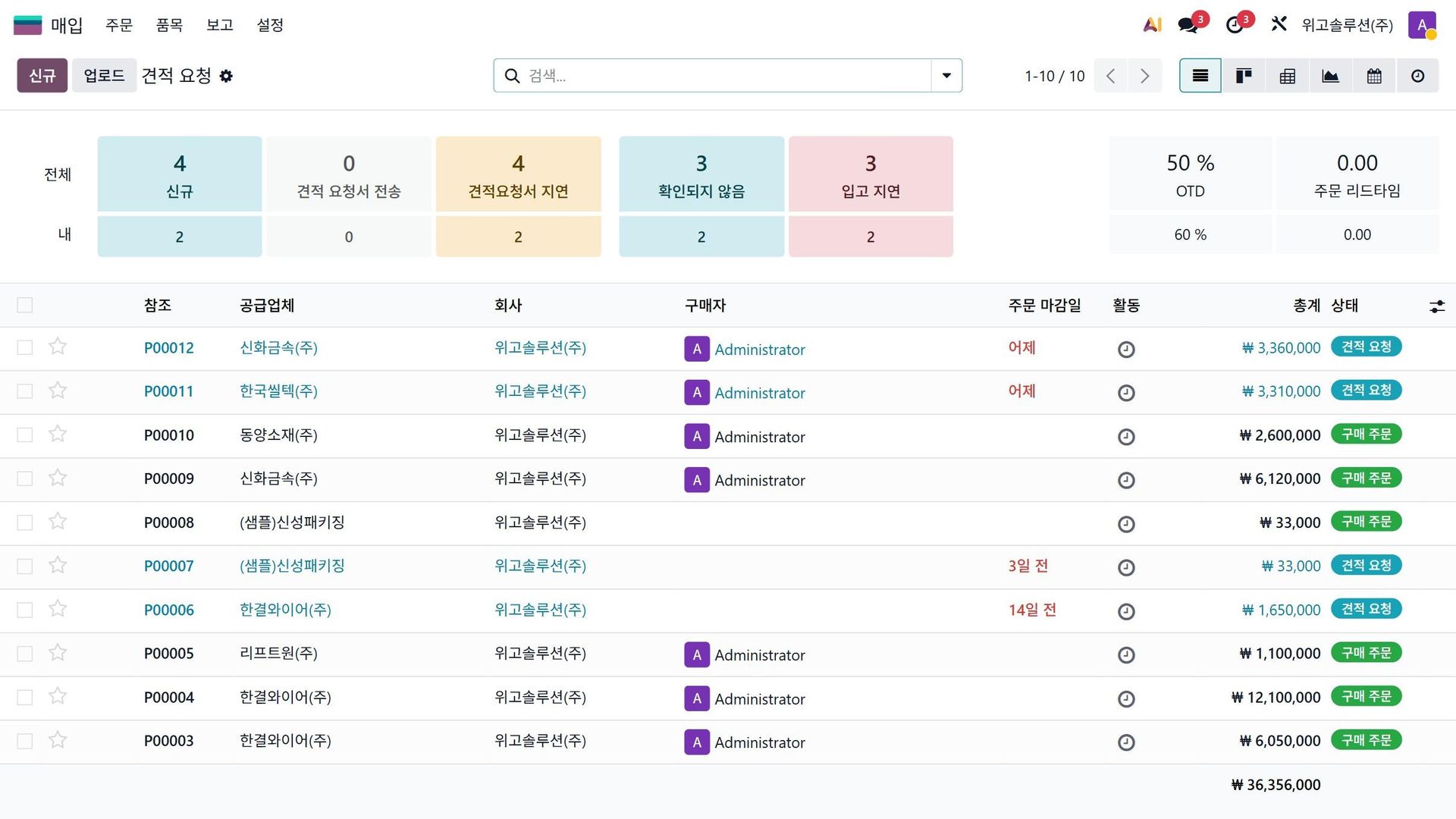Filter by my 신규 card showing 2
This screenshot has height=819, width=1456.
point(180,237)
